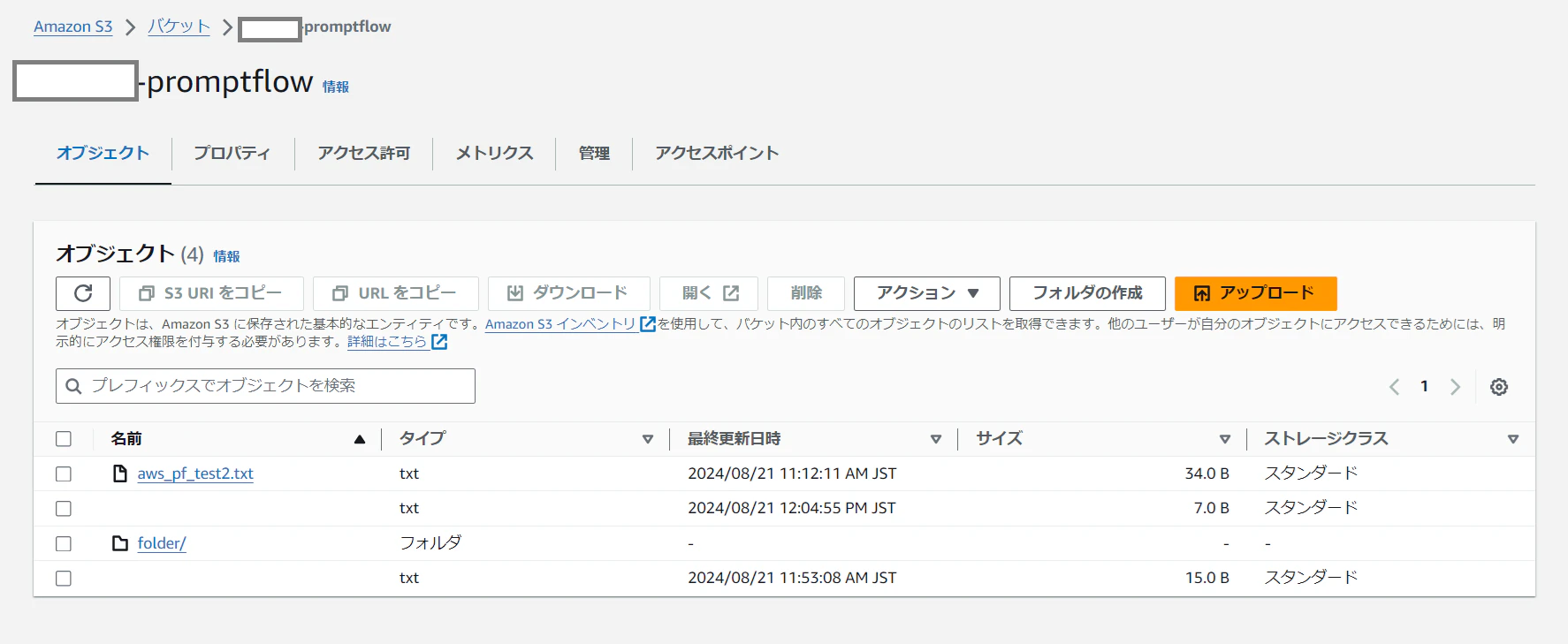The height and width of the screenshot is (644, 1568).
Task: Open the 詳細はこちら link
Action: [387, 342]
